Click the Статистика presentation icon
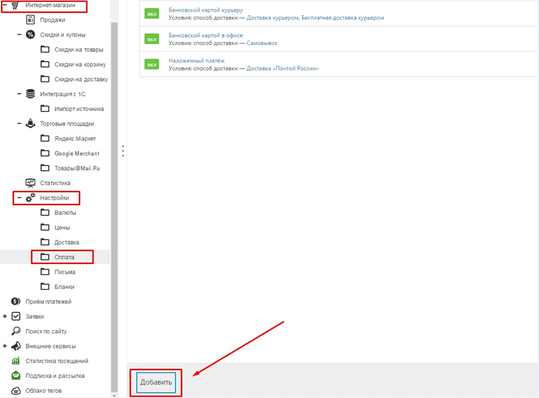 pos(30,183)
